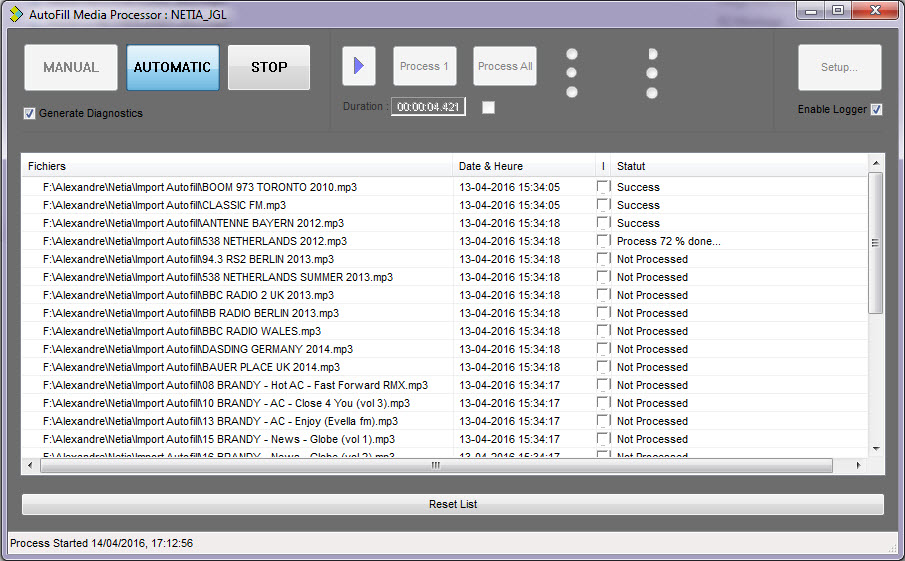905x561 pixels.
Task: Click the purple play arrow button
Action: click(359, 67)
